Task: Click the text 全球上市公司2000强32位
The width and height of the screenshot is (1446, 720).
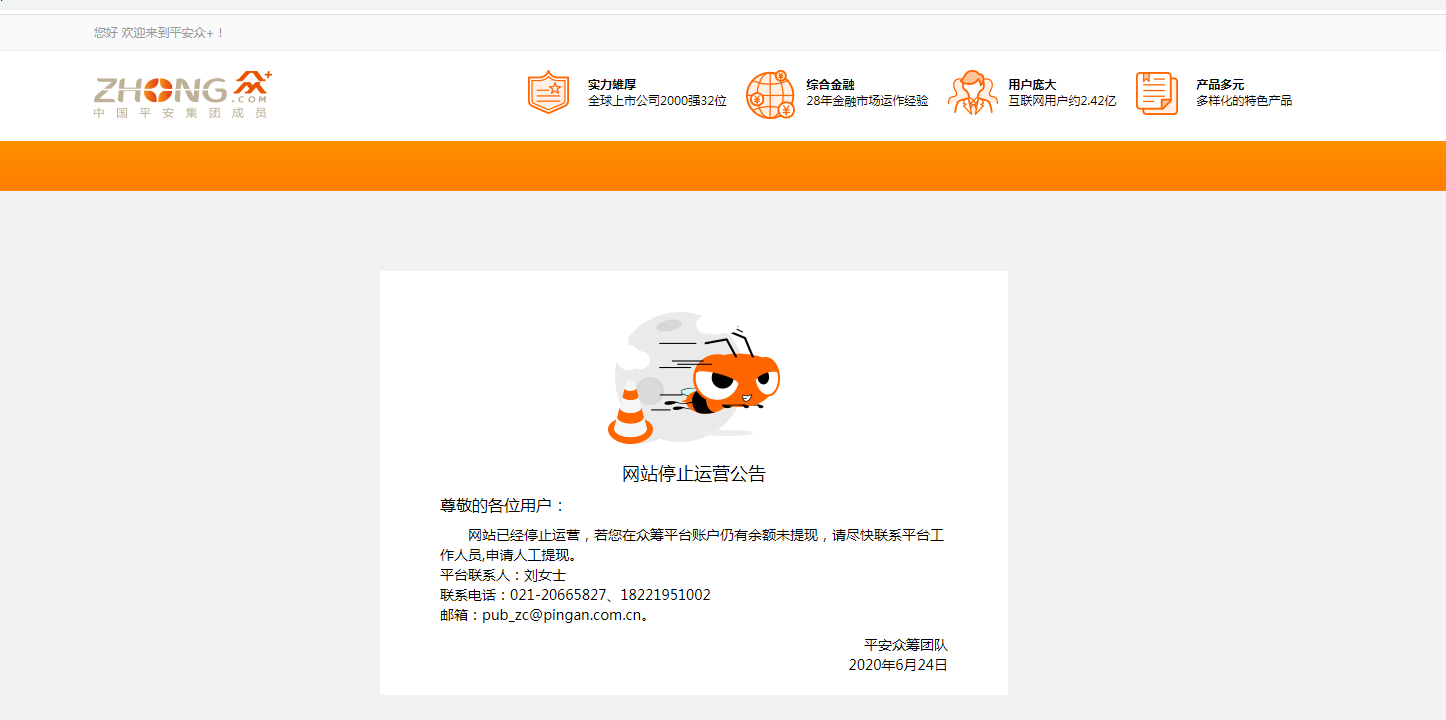Action: [x=658, y=102]
